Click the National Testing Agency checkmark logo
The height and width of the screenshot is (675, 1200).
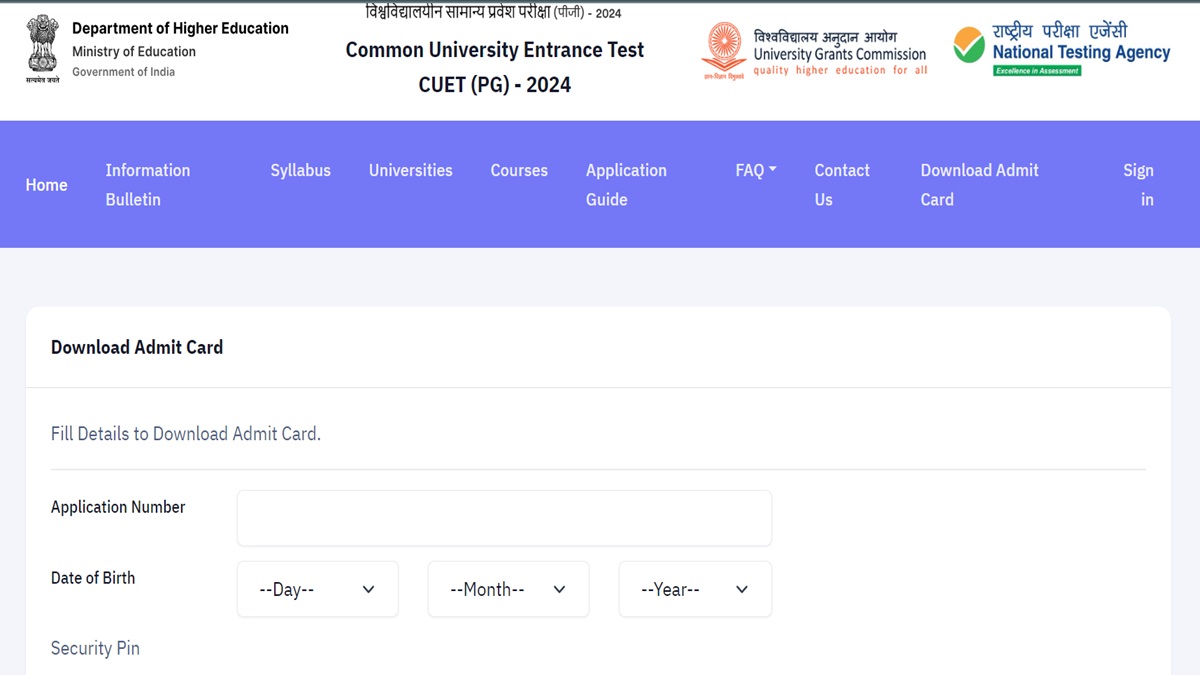click(x=969, y=45)
